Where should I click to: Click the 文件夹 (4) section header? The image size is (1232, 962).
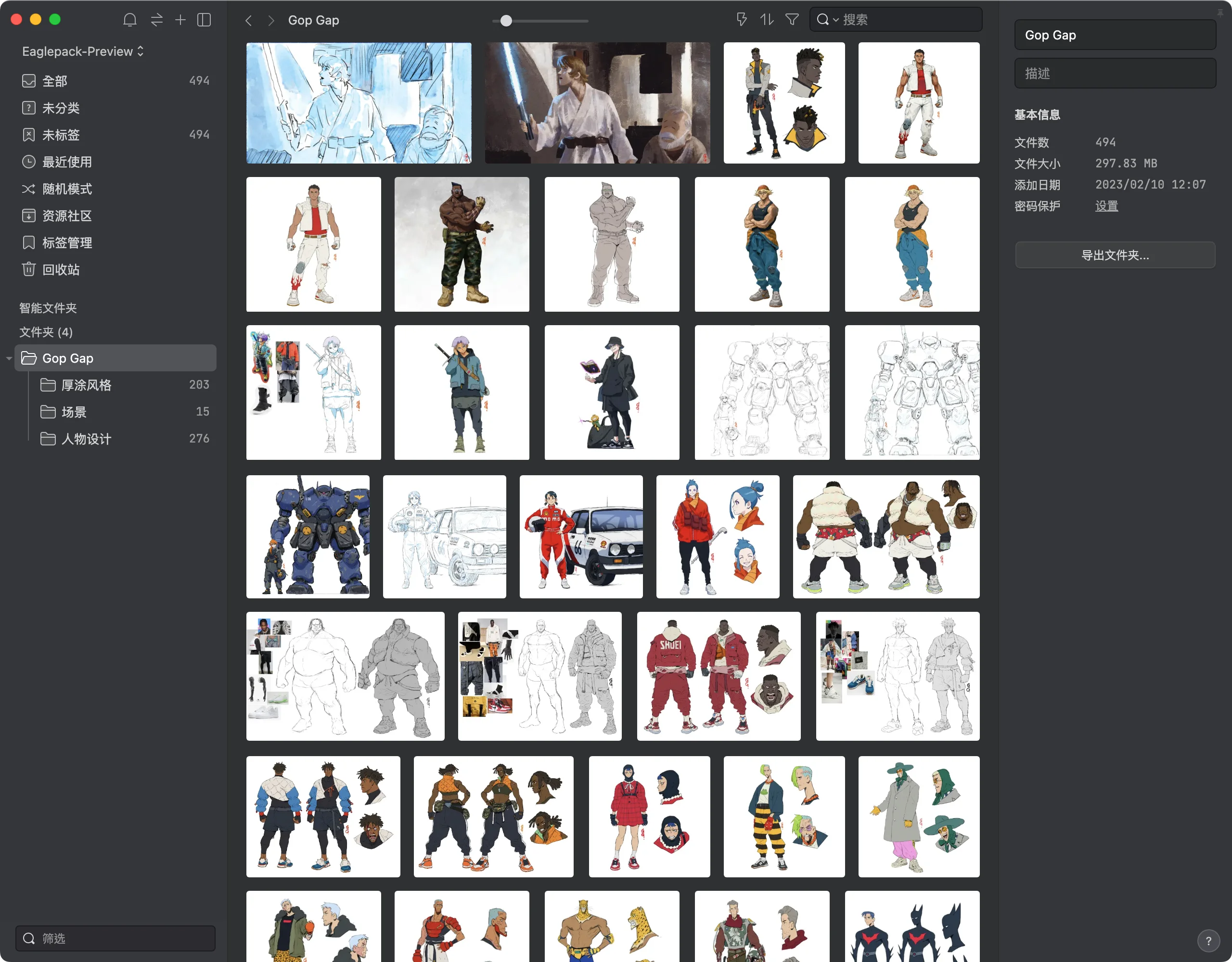[x=46, y=332]
